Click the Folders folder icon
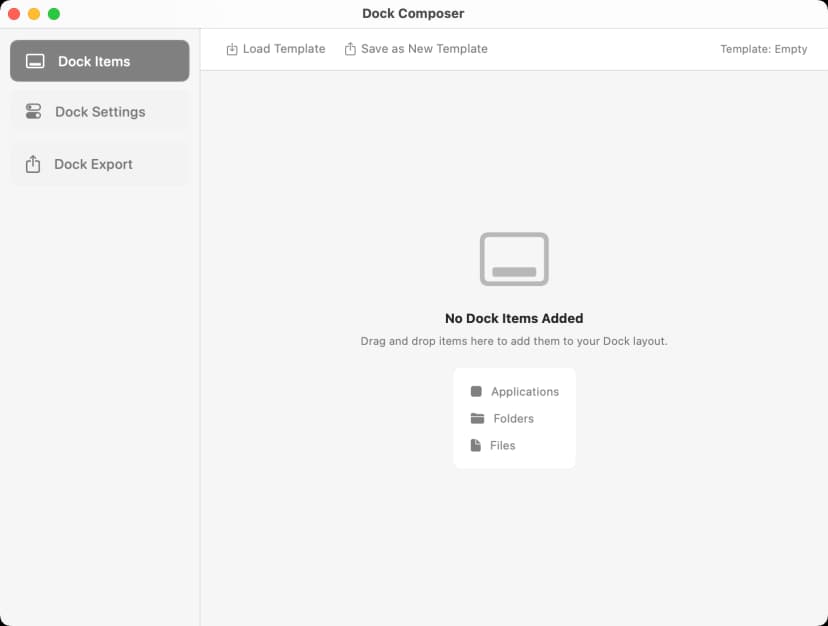Screen dimensions: 828x626 click(477, 419)
